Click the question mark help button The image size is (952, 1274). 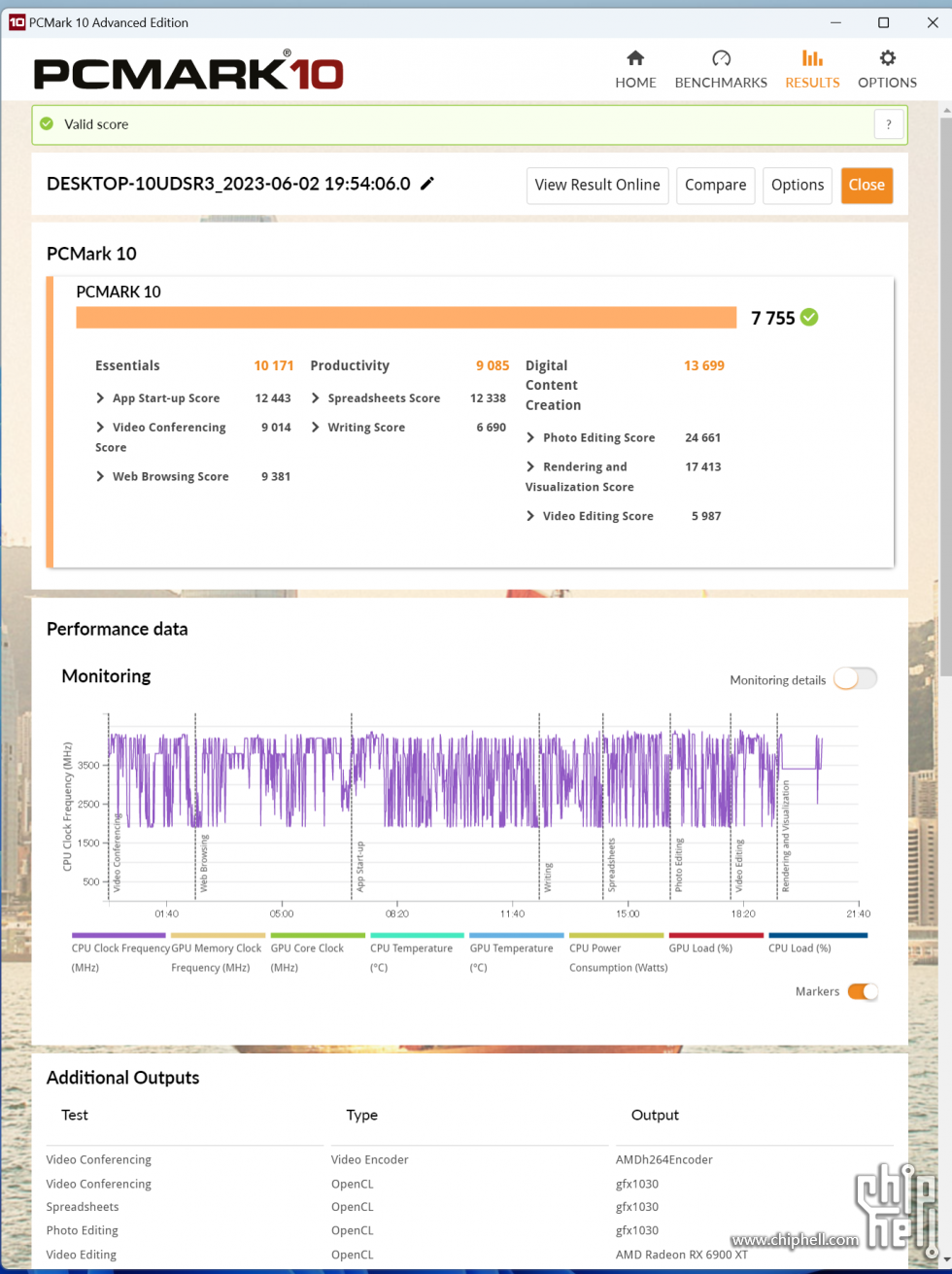[889, 124]
